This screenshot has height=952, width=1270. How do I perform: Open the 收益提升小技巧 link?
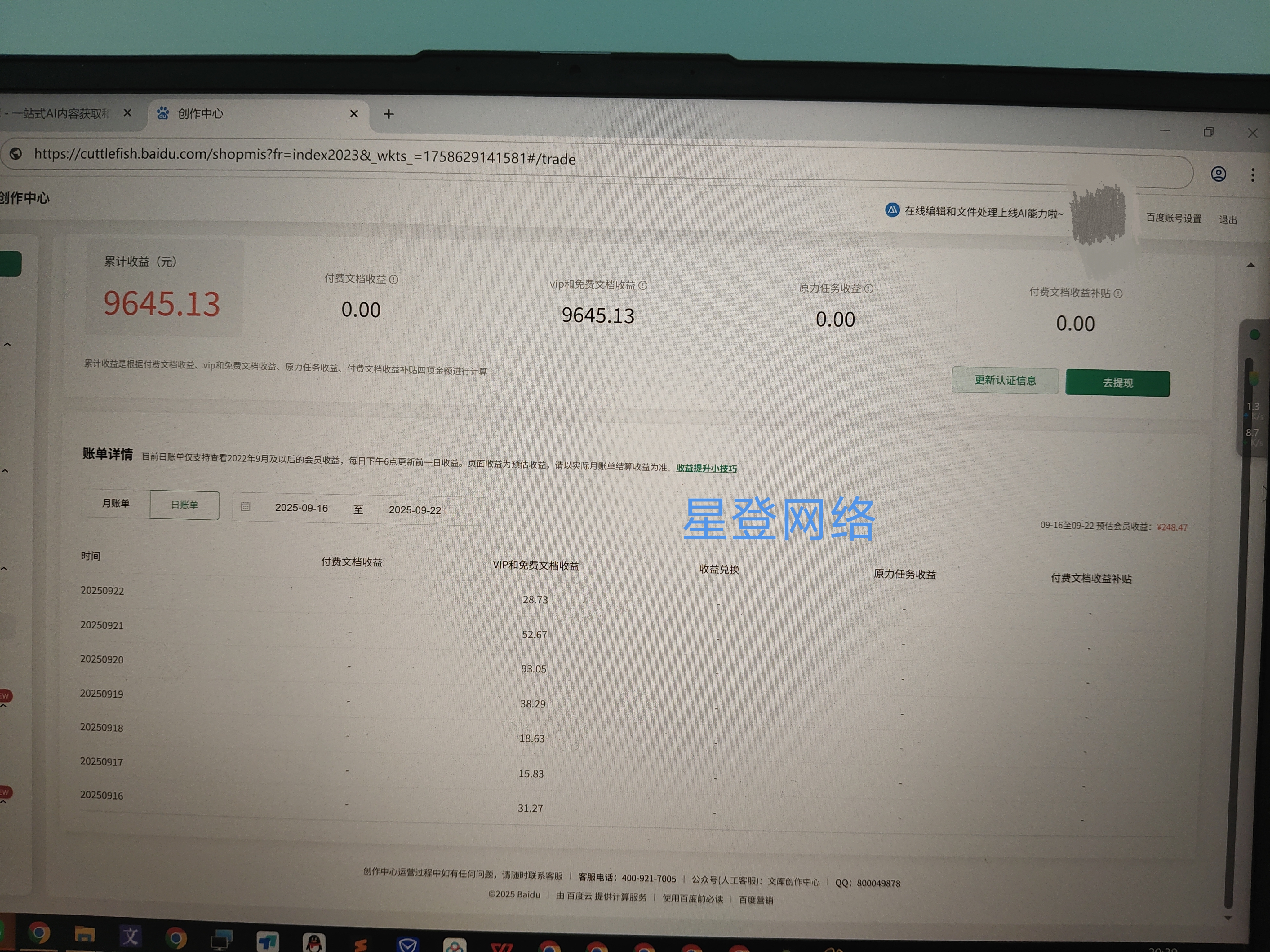pos(706,468)
